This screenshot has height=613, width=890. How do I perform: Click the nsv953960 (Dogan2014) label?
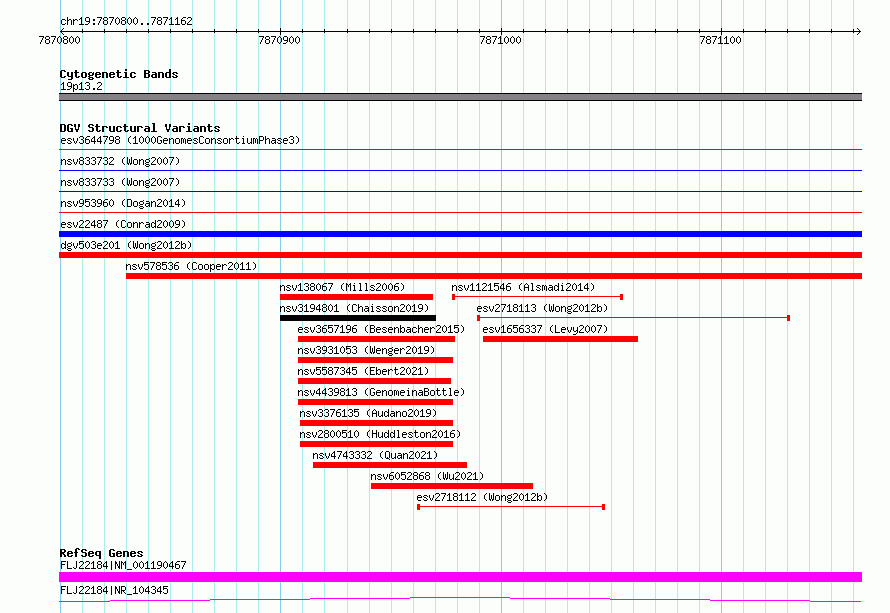pos(123,203)
